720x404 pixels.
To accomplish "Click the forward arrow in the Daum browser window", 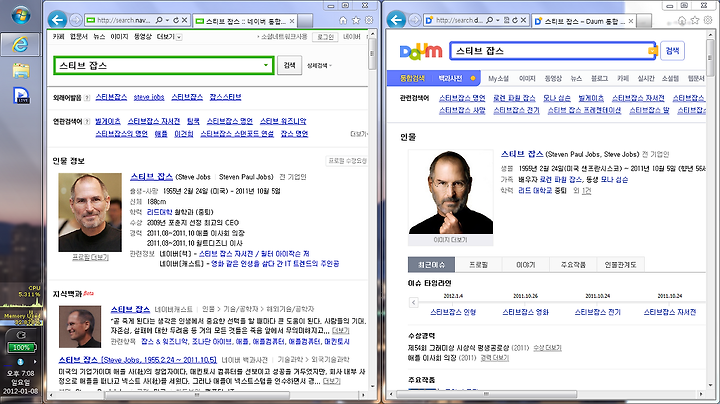I will pyautogui.click(x=415, y=20).
